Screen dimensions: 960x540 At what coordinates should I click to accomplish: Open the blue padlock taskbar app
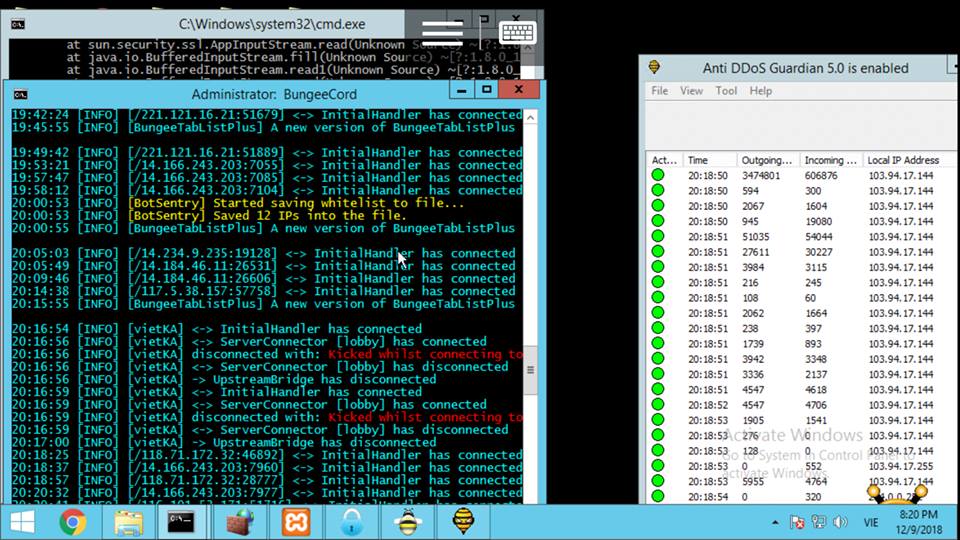click(x=352, y=522)
